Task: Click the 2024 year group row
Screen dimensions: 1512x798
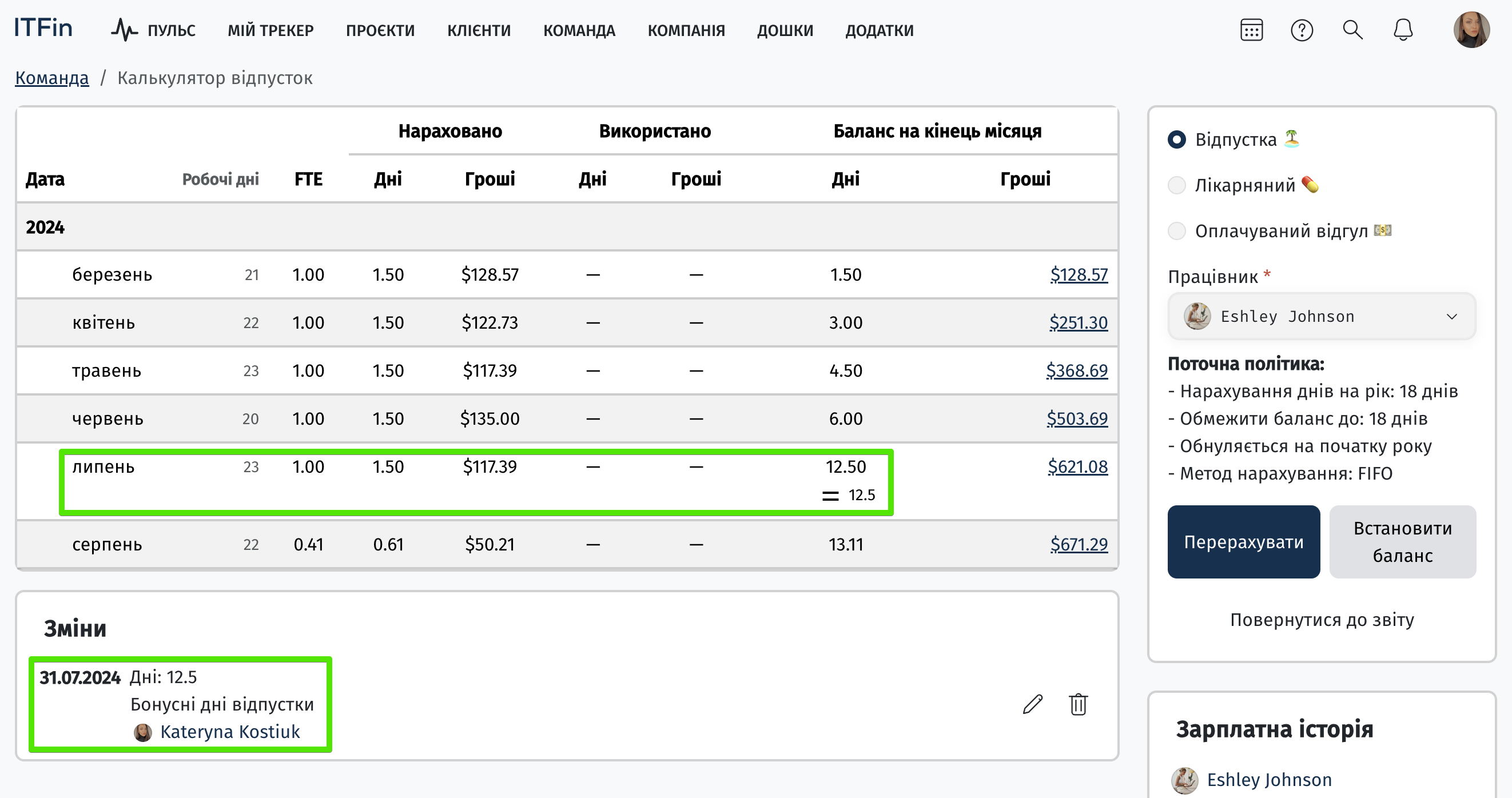Action: (567, 227)
